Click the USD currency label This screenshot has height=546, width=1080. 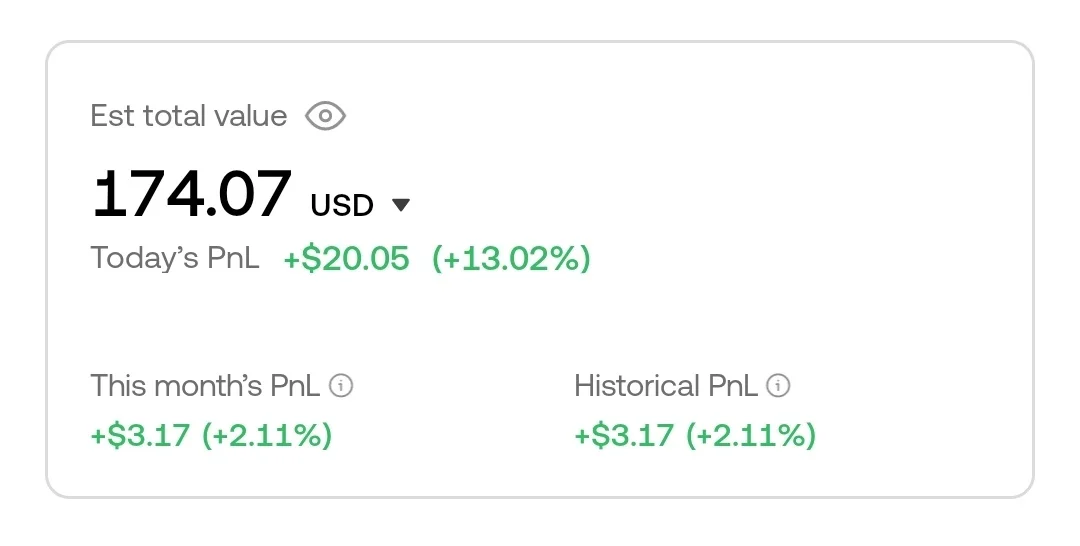click(x=342, y=205)
